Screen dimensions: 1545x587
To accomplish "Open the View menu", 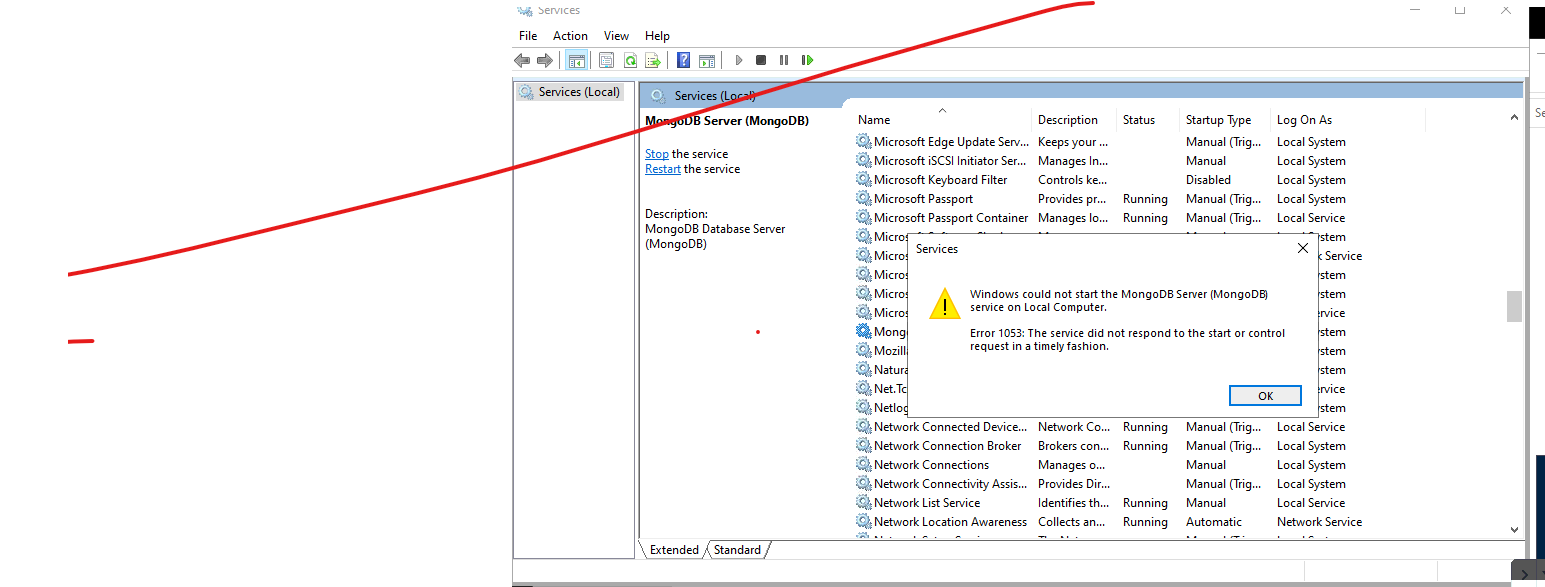I will 616,36.
